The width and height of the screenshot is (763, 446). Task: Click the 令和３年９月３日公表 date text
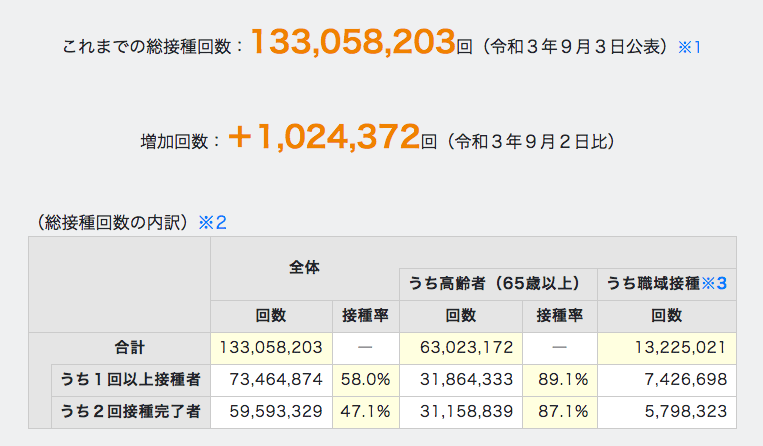click(x=575, y=47)
